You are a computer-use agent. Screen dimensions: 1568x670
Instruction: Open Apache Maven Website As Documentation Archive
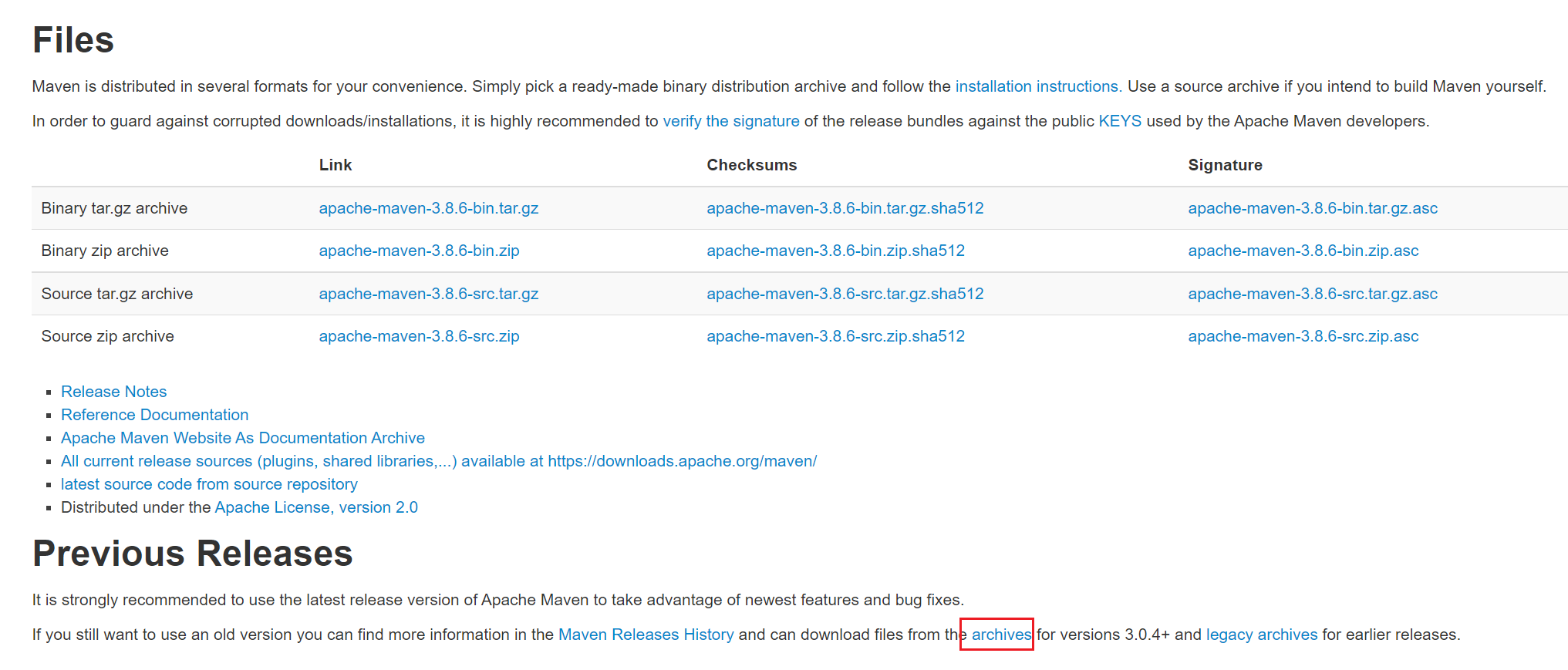tap(243, 438)
